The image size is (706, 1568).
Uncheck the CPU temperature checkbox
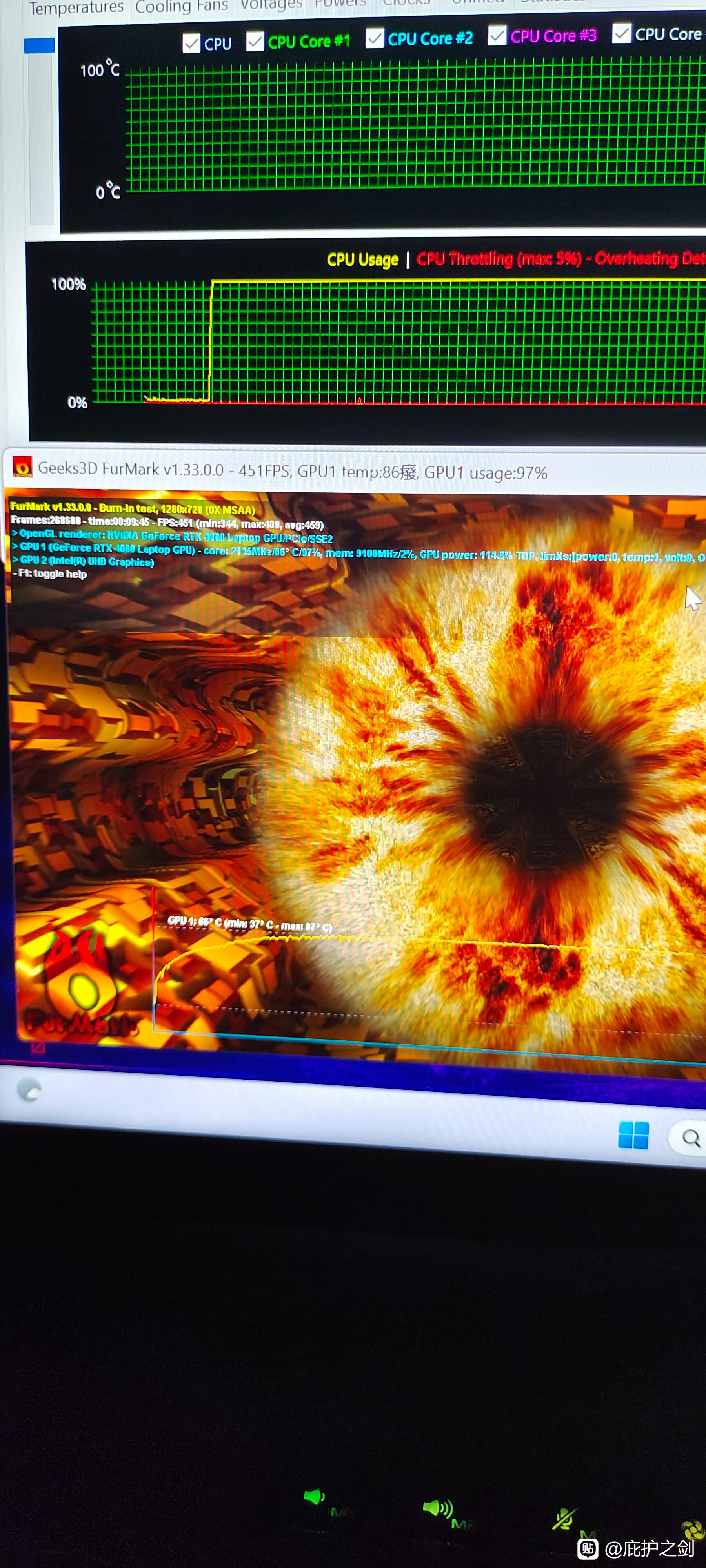(191, 43)
